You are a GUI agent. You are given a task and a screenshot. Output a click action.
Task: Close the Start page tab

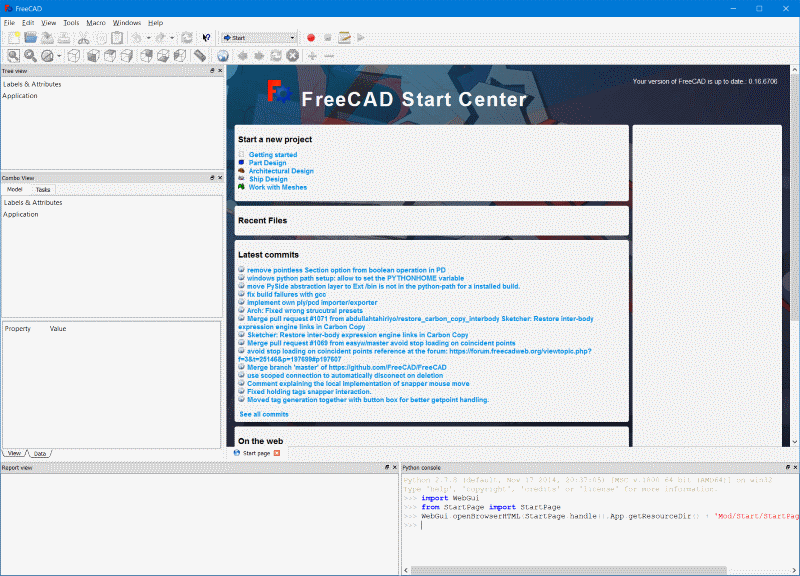277,453
